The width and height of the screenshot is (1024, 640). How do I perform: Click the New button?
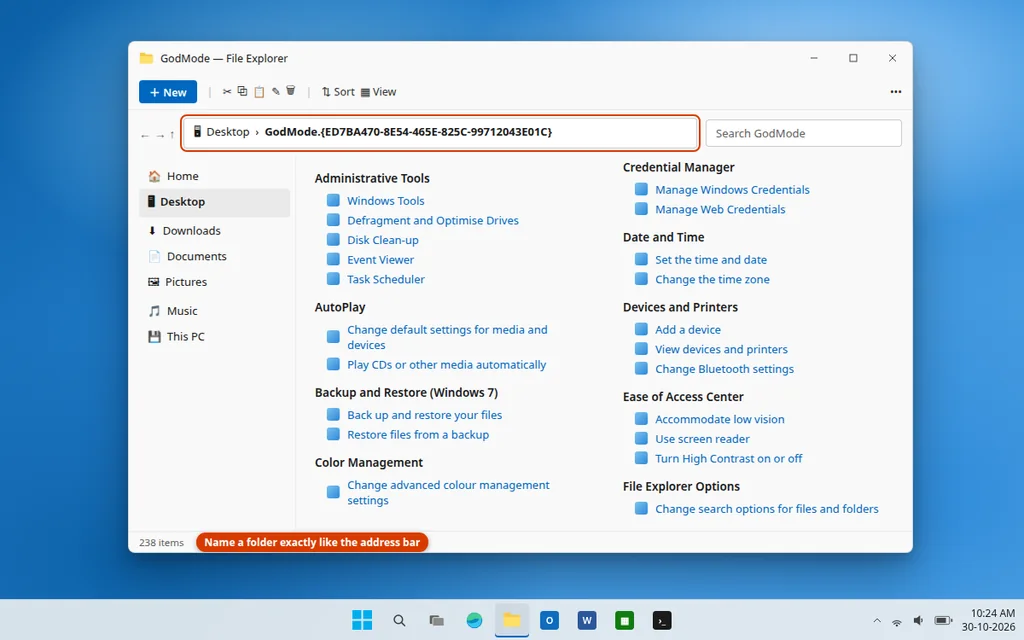tap(168, 92)
